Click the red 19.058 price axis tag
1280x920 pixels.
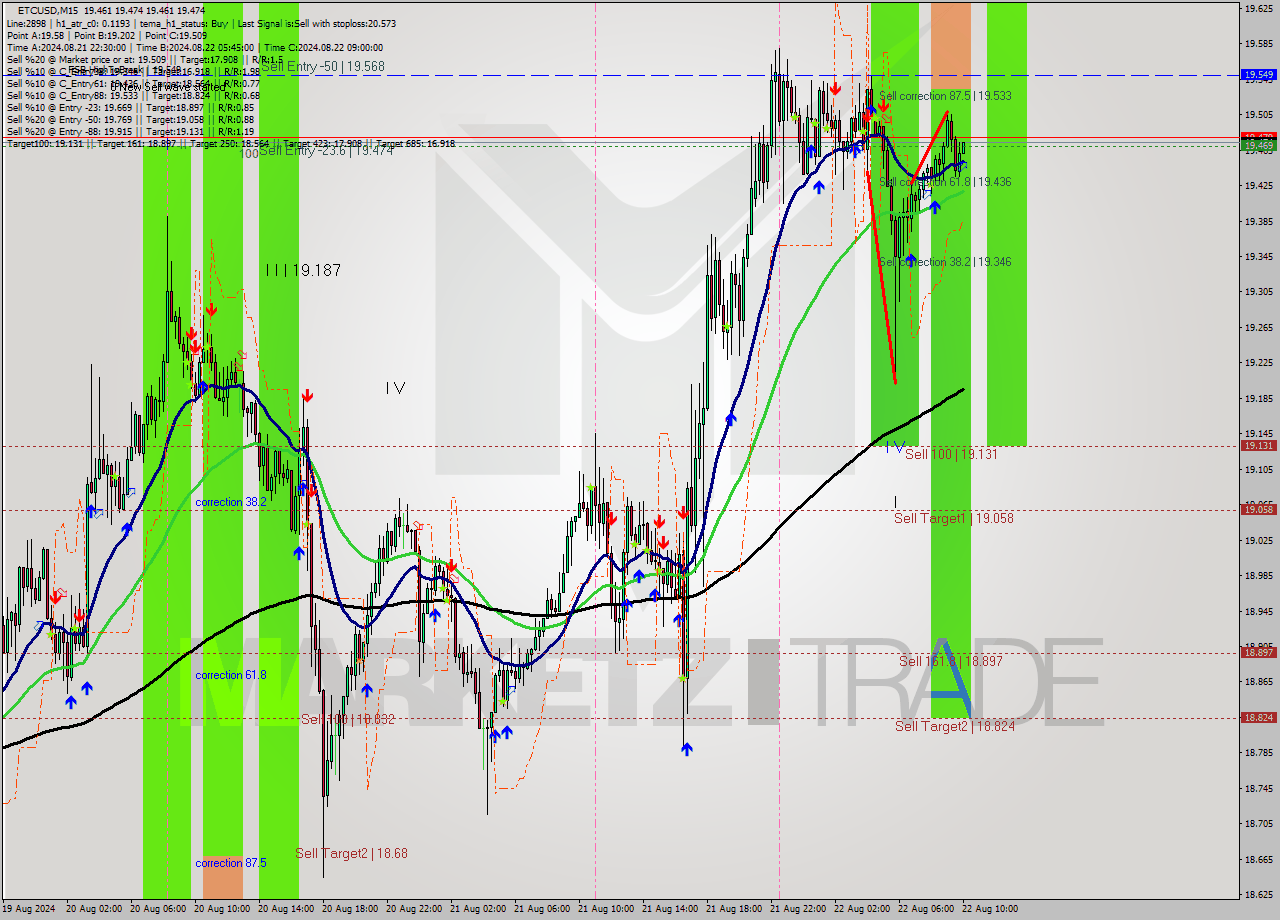tap(1258, 510)
